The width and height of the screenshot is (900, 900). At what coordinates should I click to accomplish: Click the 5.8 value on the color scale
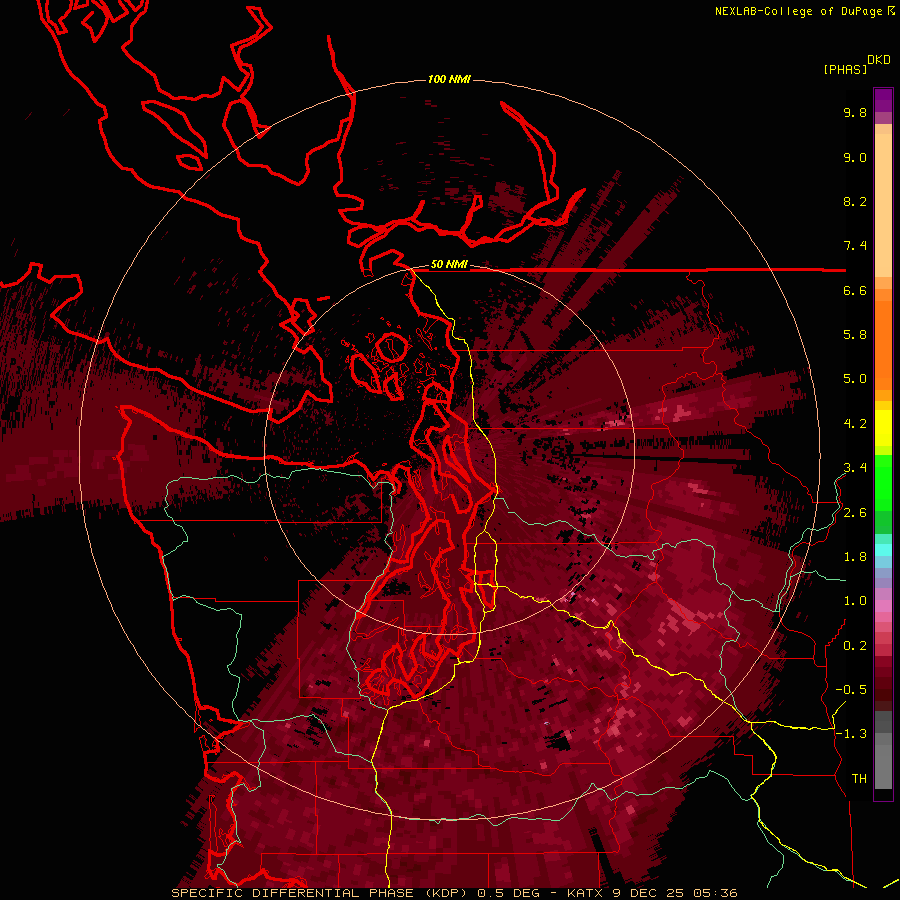855,334
